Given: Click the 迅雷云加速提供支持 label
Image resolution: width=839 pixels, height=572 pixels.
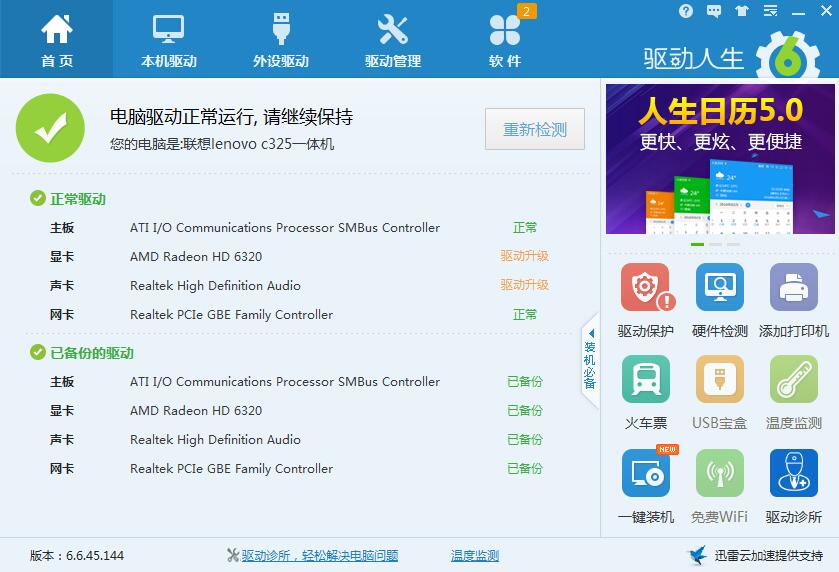Looking at the screenshot, I should [x=768, y=555].
